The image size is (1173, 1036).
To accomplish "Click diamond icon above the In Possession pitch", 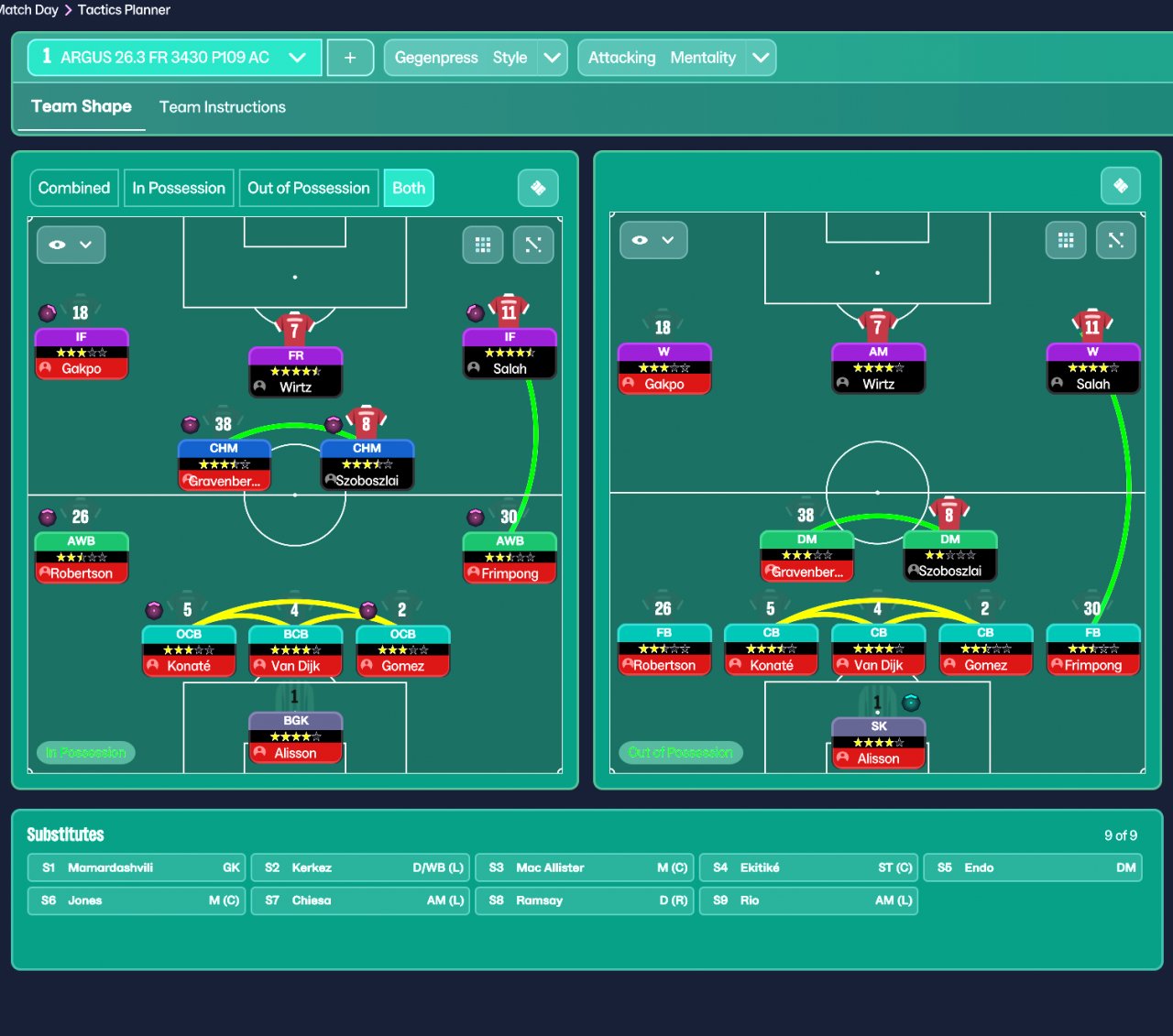I will tap(538, 188).
